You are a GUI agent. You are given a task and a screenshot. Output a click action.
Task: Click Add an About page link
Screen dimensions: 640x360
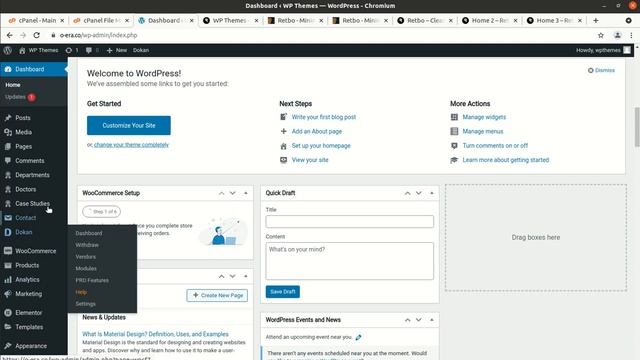(x=317, y=131)
